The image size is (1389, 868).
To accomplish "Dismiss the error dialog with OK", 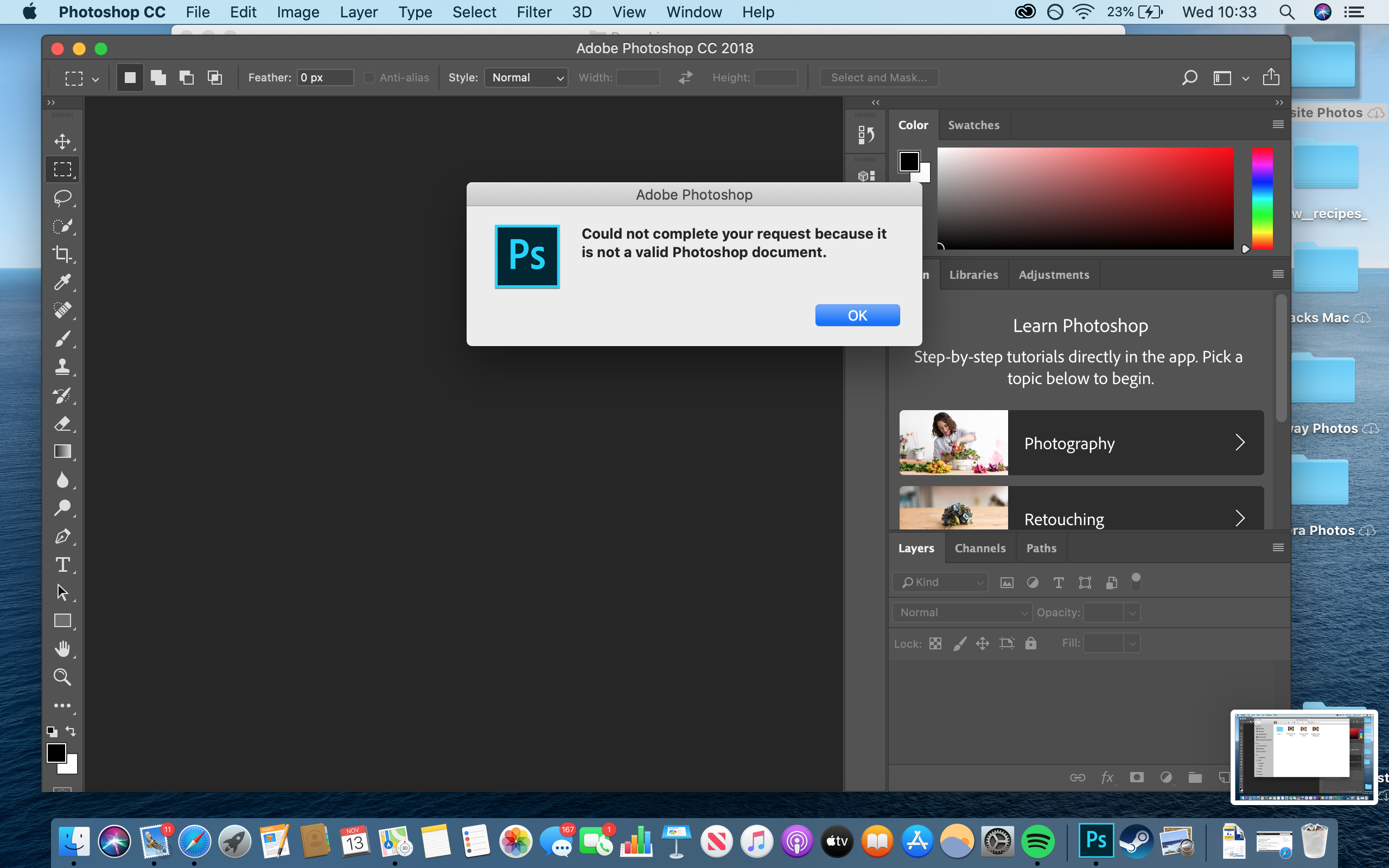I will 857,315.
